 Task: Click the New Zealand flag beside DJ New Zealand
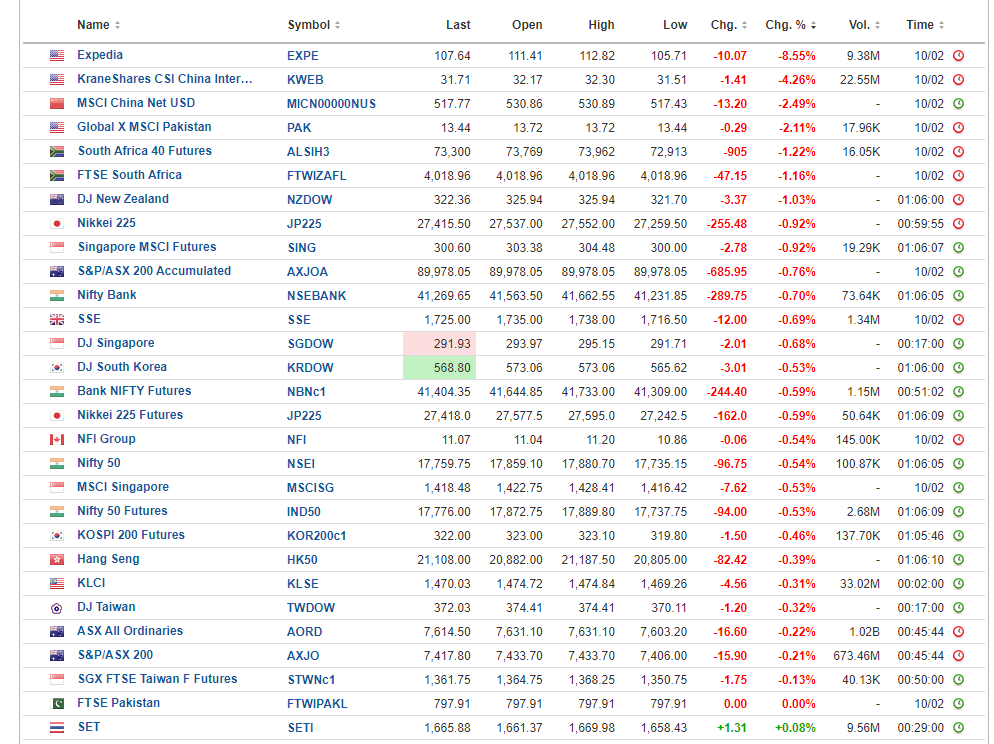57,200
